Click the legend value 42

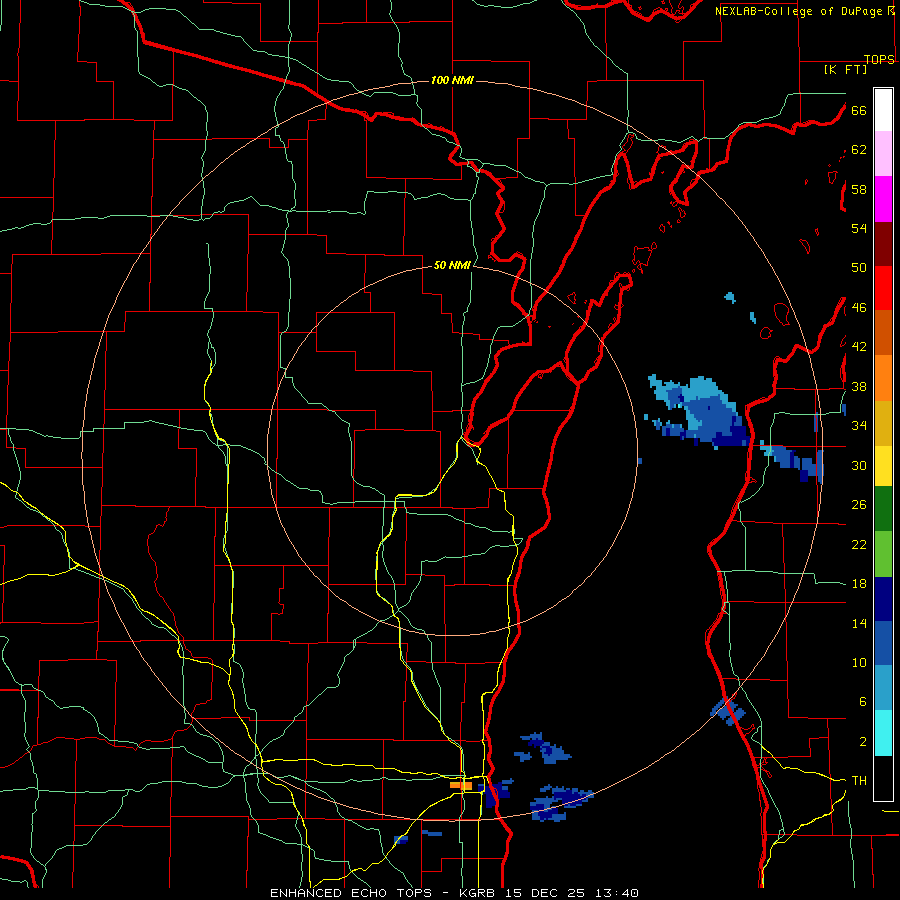click(859, 347)
